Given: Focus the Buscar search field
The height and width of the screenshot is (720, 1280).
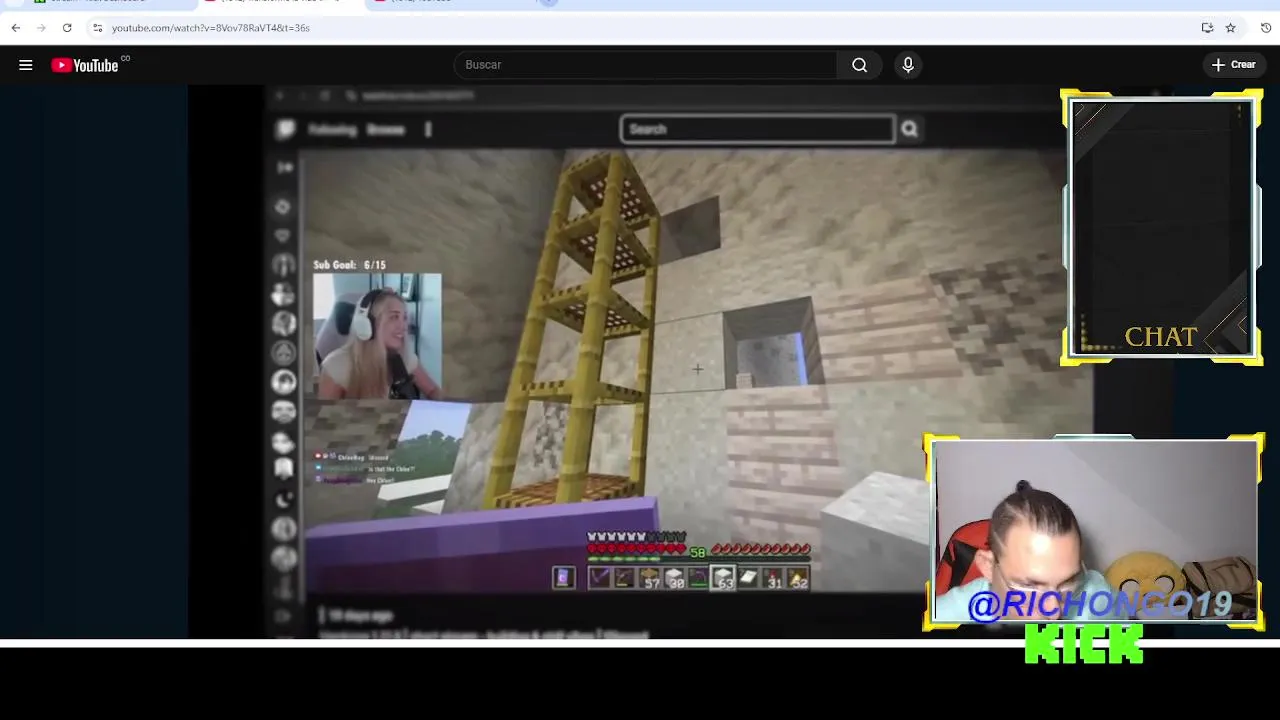Looking at the screenshot, I should click(x=645, y=65).
